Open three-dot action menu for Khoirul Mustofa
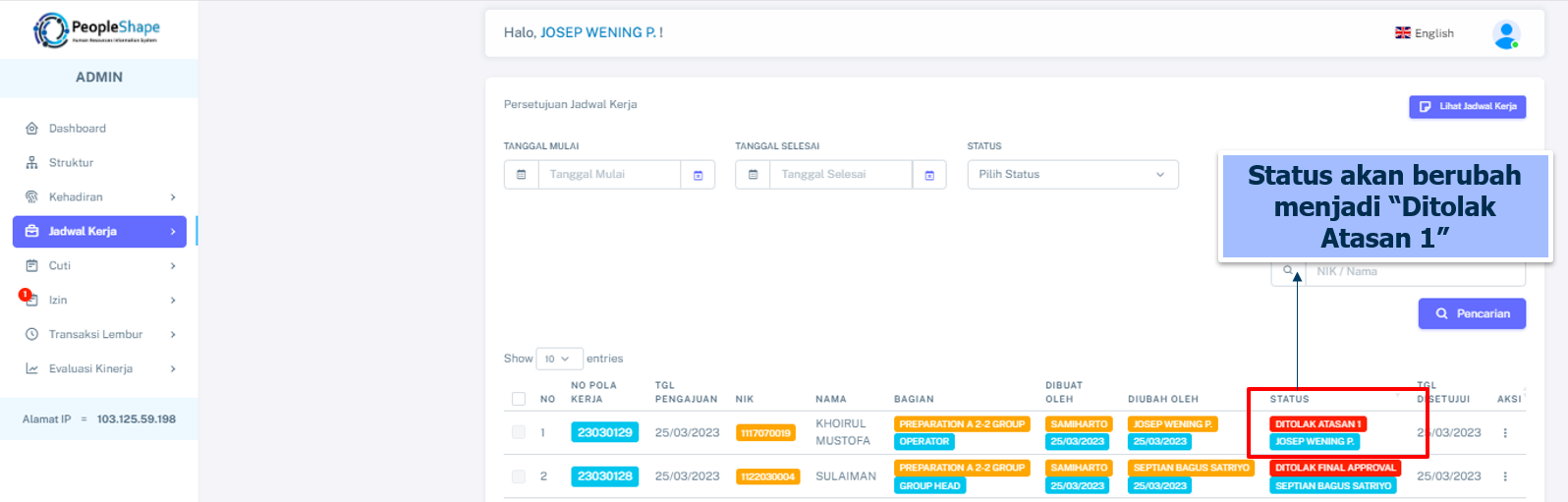The image size is (1568, 502). (1505, 433)
